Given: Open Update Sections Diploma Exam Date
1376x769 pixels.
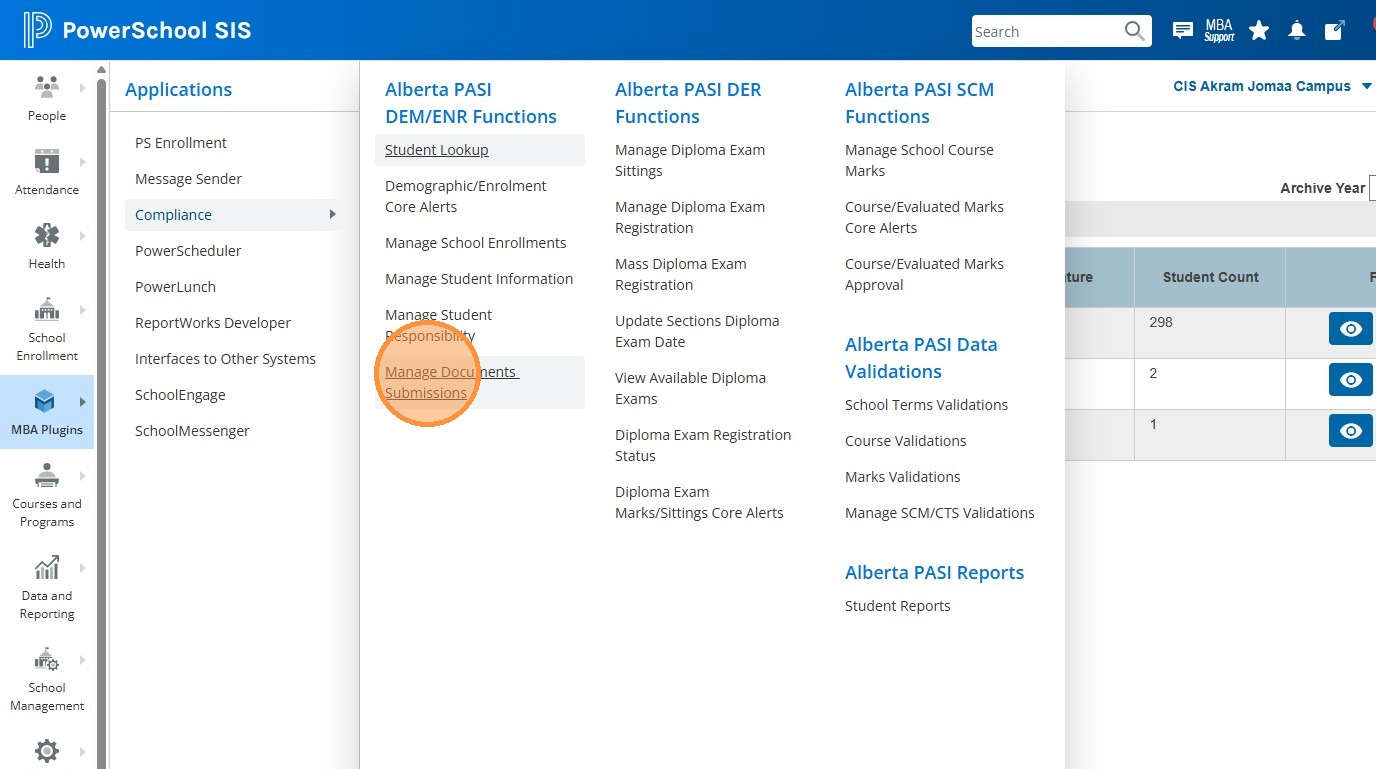Looking at the screenshot, I should click(697, 331).
